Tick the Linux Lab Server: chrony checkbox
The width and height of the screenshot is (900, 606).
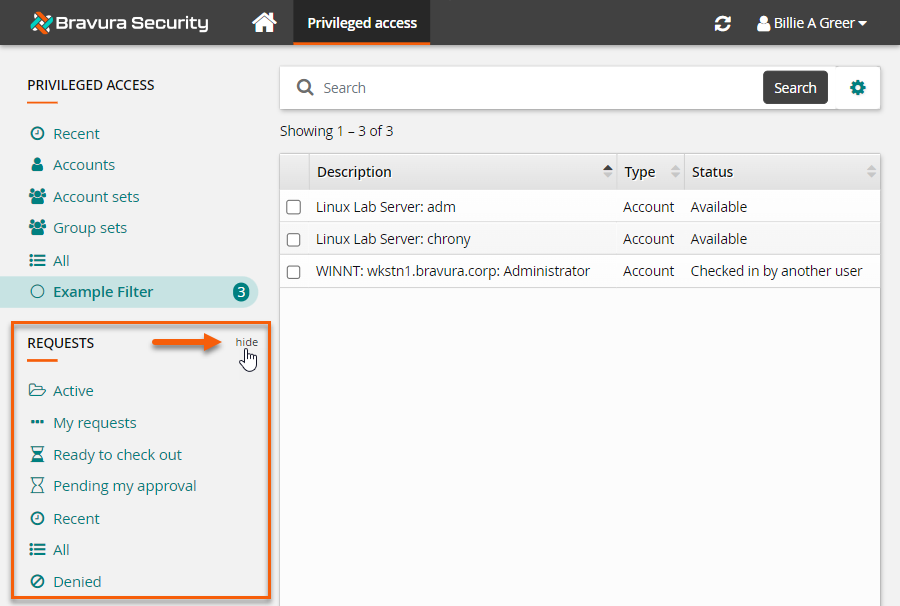click(x=294, y=239)
